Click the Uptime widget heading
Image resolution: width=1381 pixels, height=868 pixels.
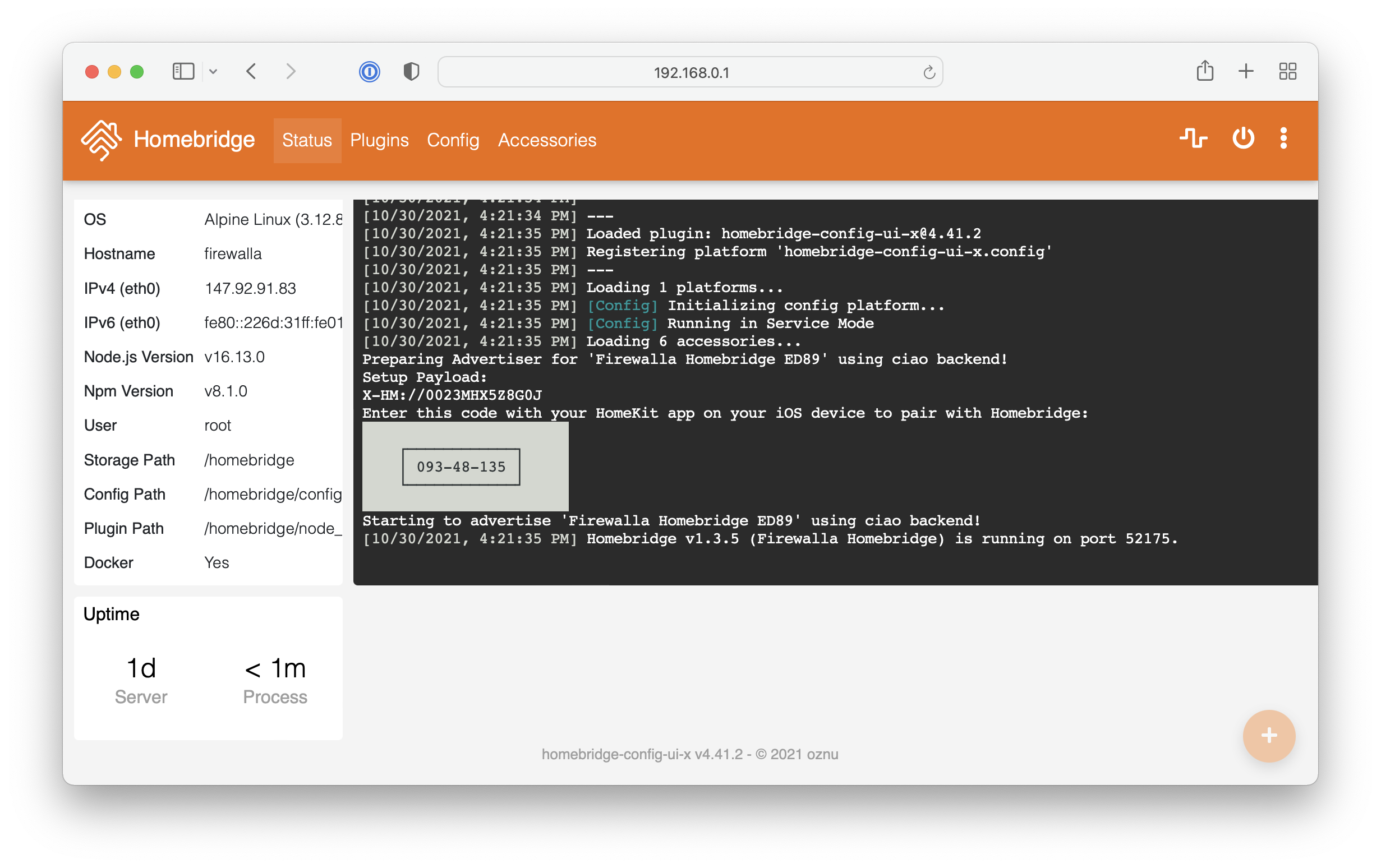click(111, 614)
